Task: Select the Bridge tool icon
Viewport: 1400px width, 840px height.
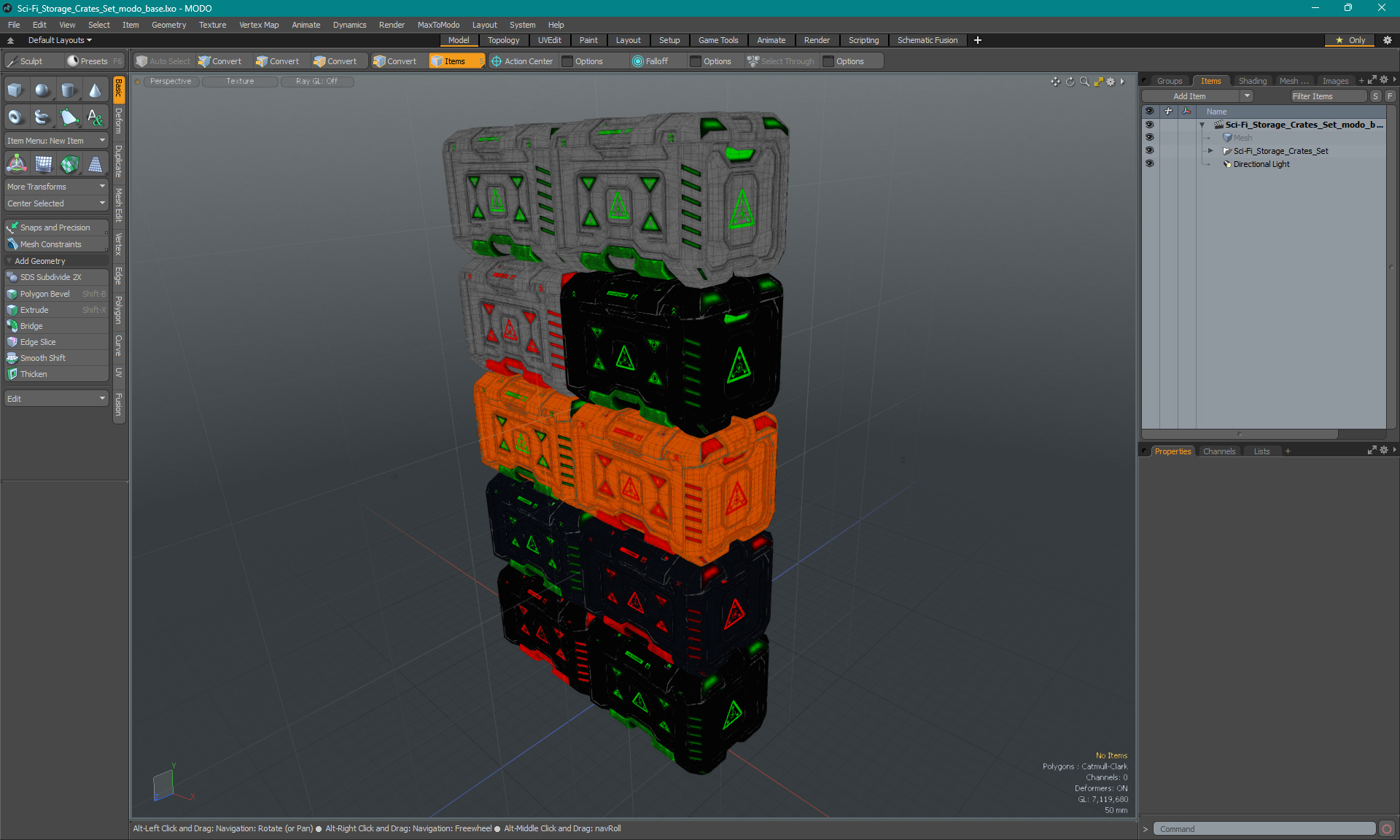Action: 12,325
